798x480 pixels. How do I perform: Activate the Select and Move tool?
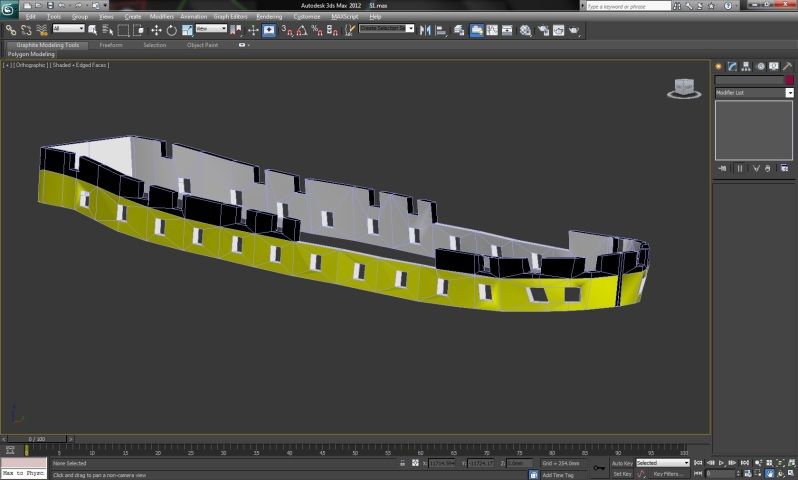click(156, 31)
